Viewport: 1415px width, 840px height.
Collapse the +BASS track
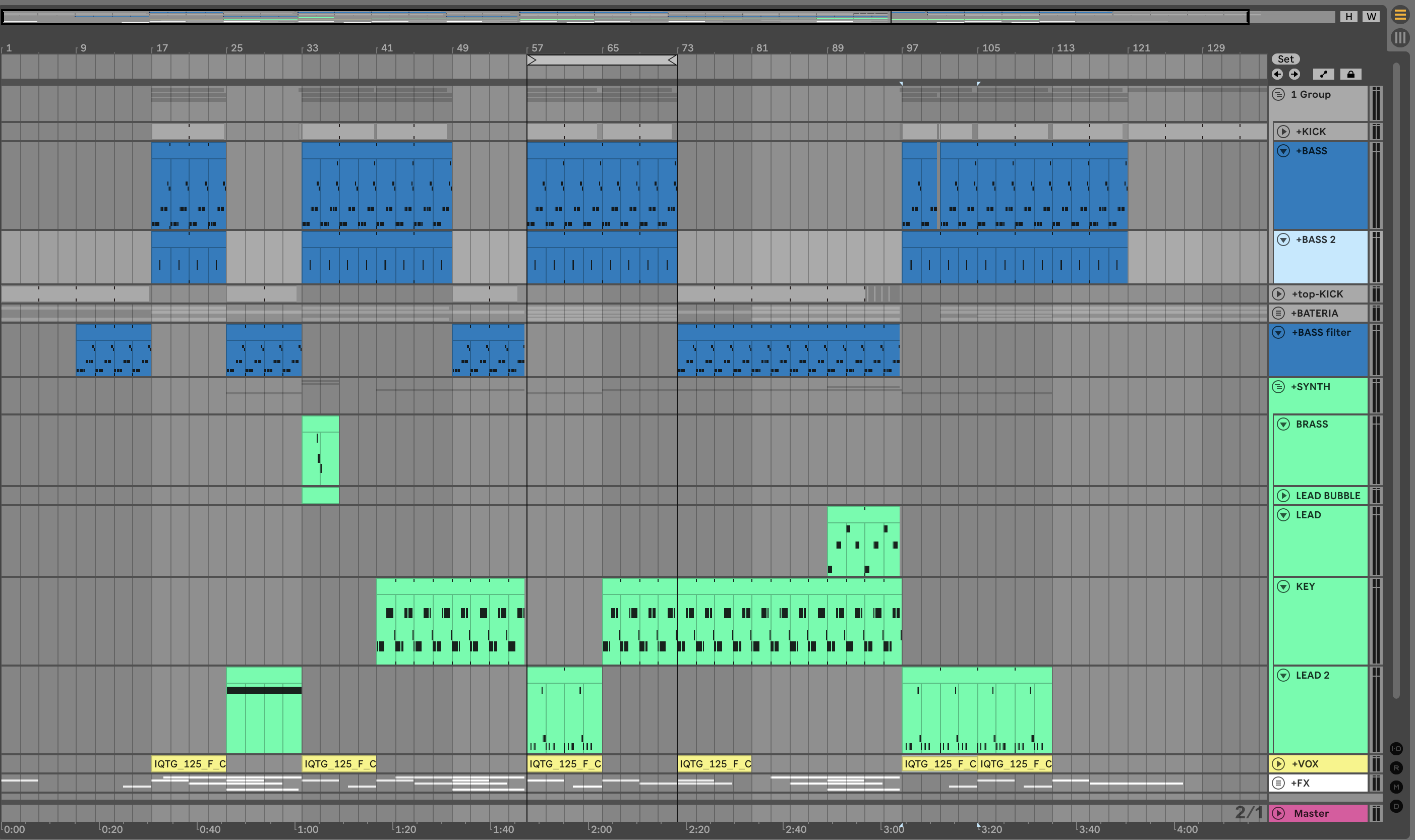click(1283, 151)
